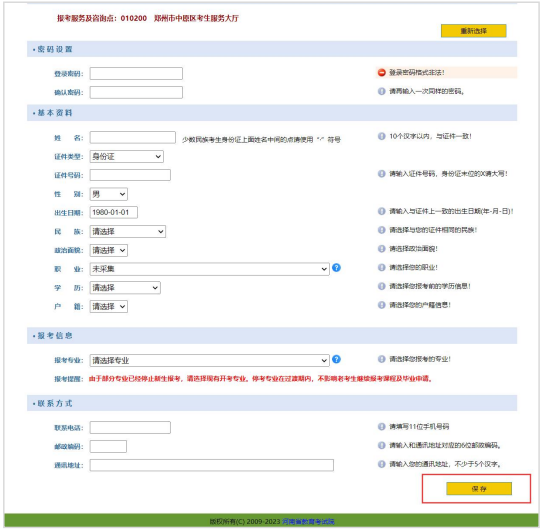Click the info icon beside 请再输入一次同样的密码
The image size is (542, 531).
point(382,91)
